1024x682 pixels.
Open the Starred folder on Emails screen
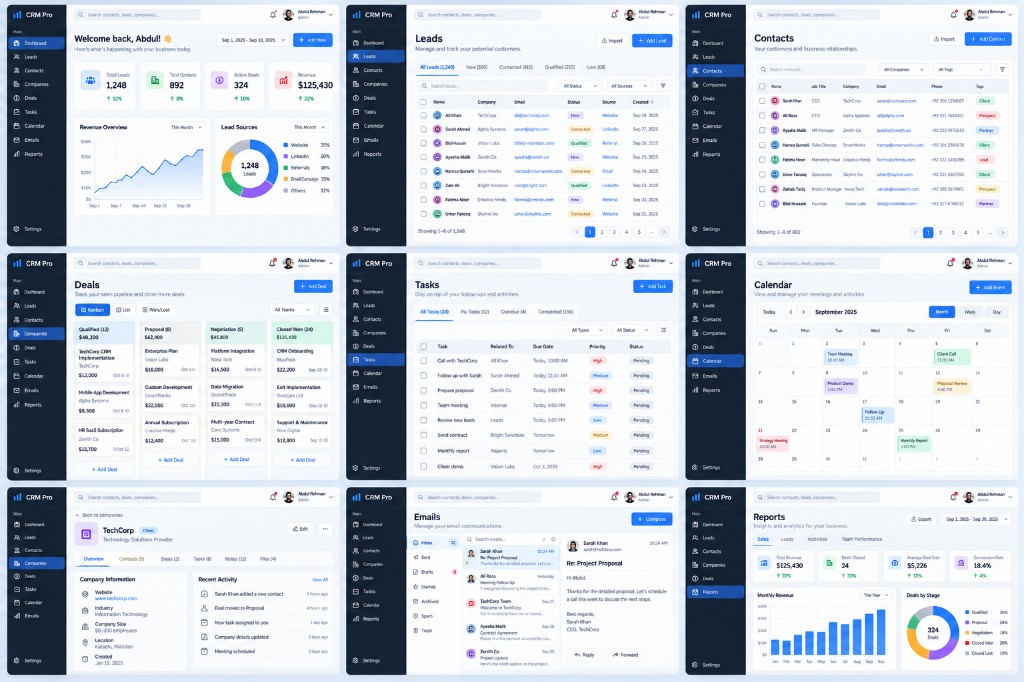[x=434, y=587]
